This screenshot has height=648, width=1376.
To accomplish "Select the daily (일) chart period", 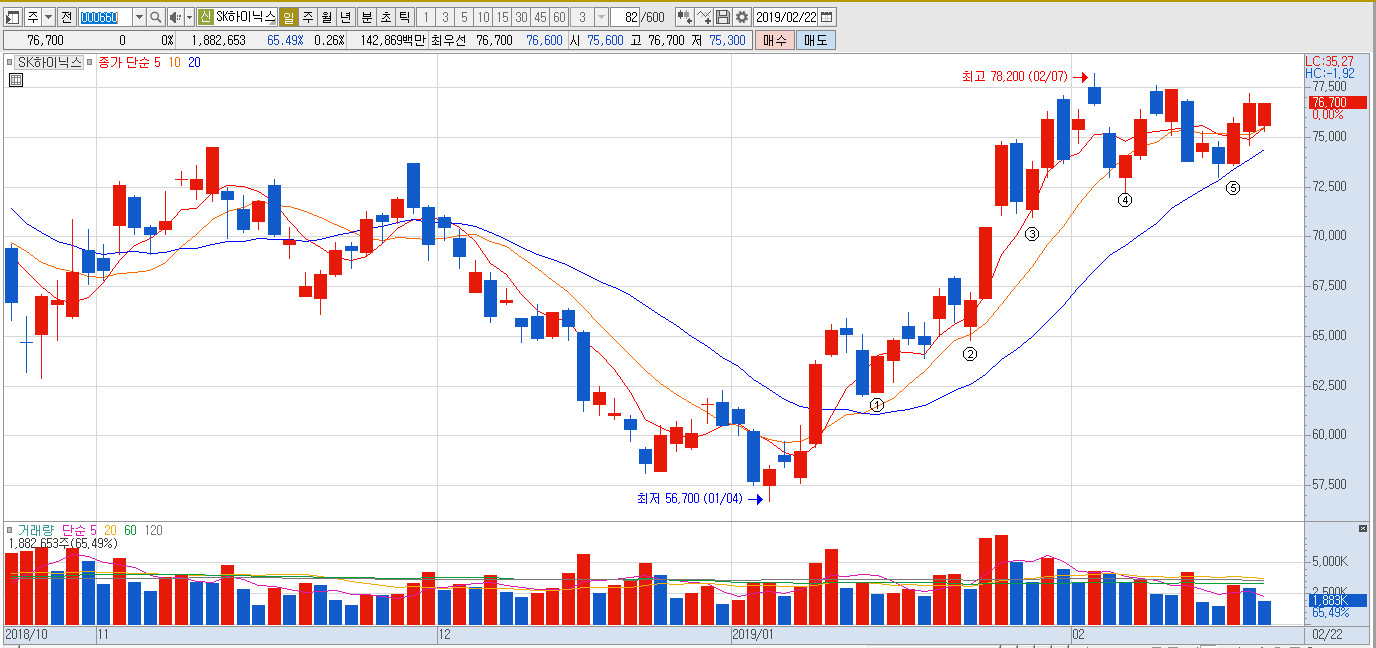I will 288,17.
